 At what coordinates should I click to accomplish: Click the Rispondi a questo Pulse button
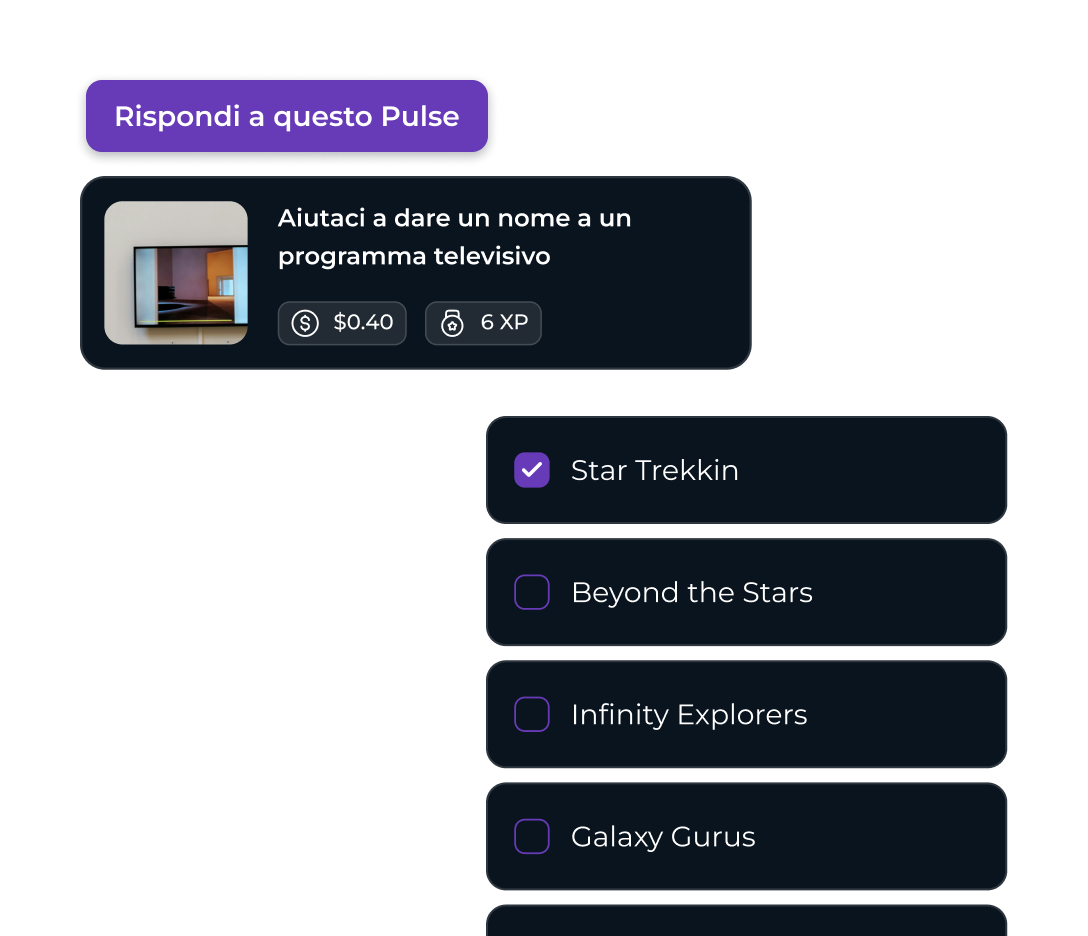pos(287,116)
